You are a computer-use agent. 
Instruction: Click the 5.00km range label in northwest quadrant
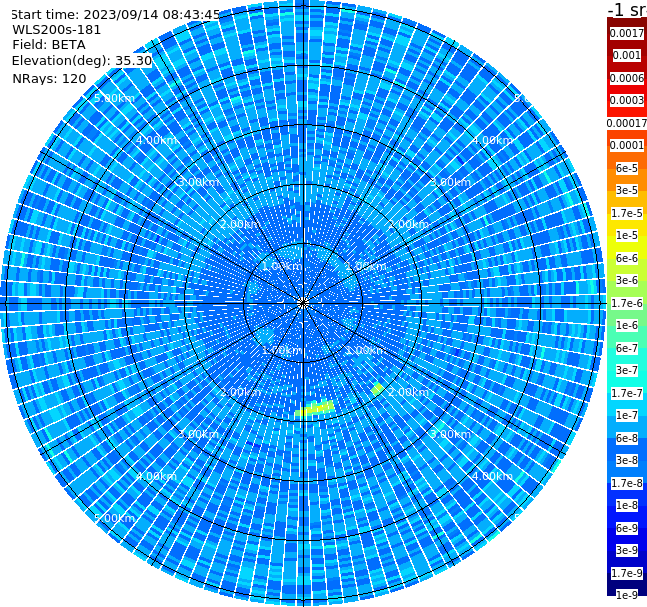pos(114,98)
